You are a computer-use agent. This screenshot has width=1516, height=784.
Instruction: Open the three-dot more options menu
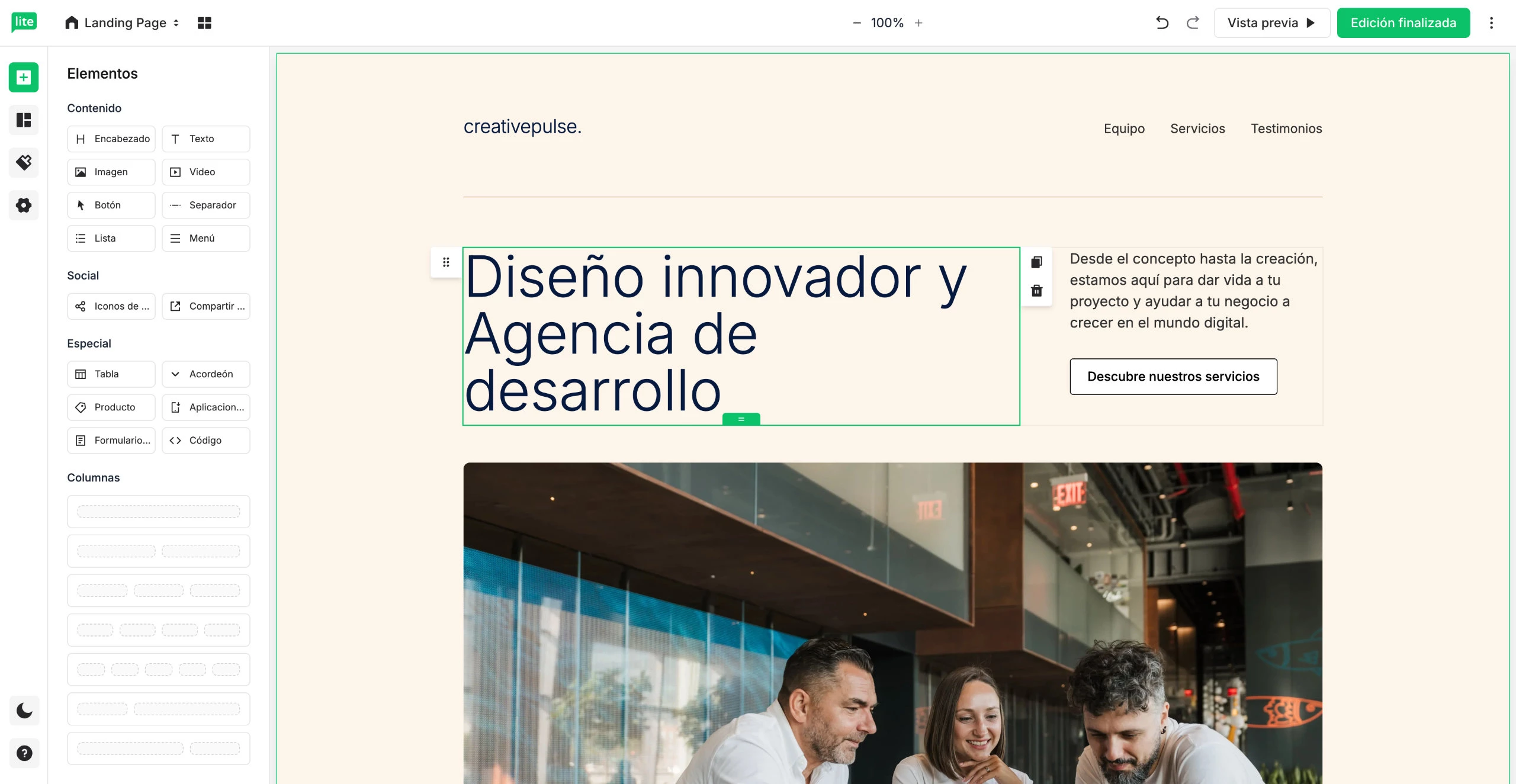1491,23
